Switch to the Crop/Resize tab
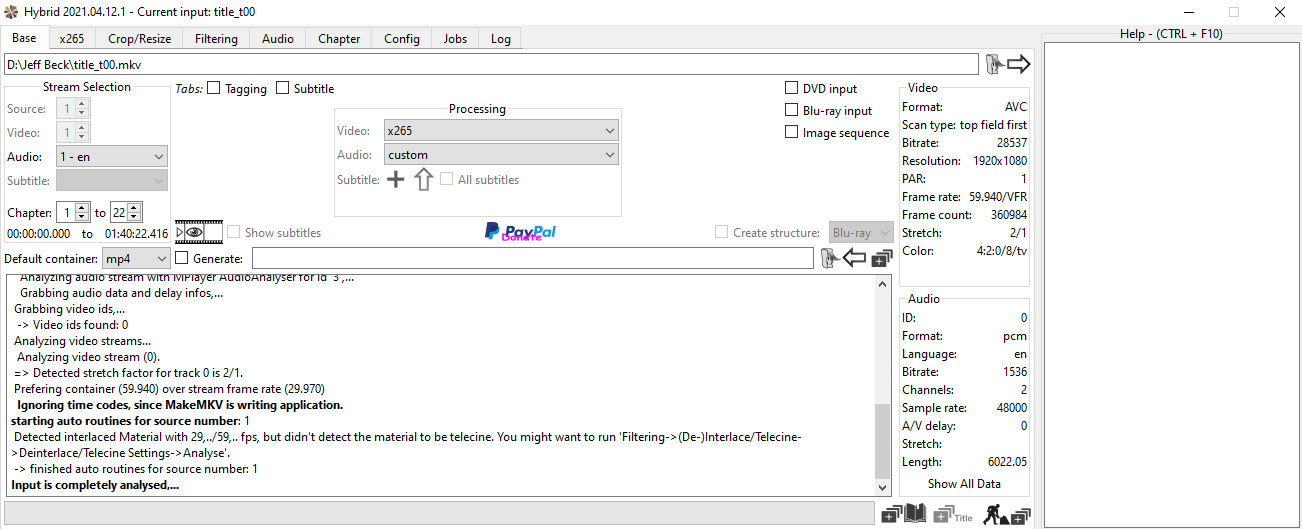The height and width of the screenshot is (529, 1302). (139, 39)
